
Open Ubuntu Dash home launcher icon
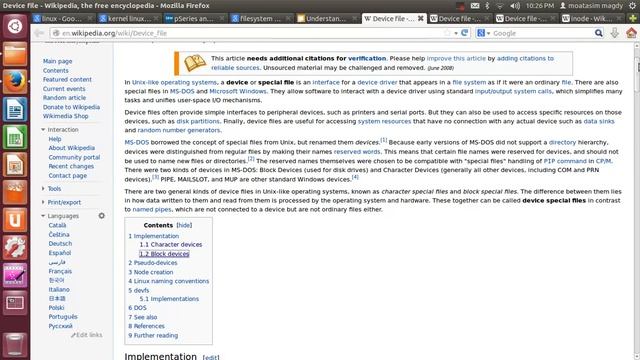(15, 27)
